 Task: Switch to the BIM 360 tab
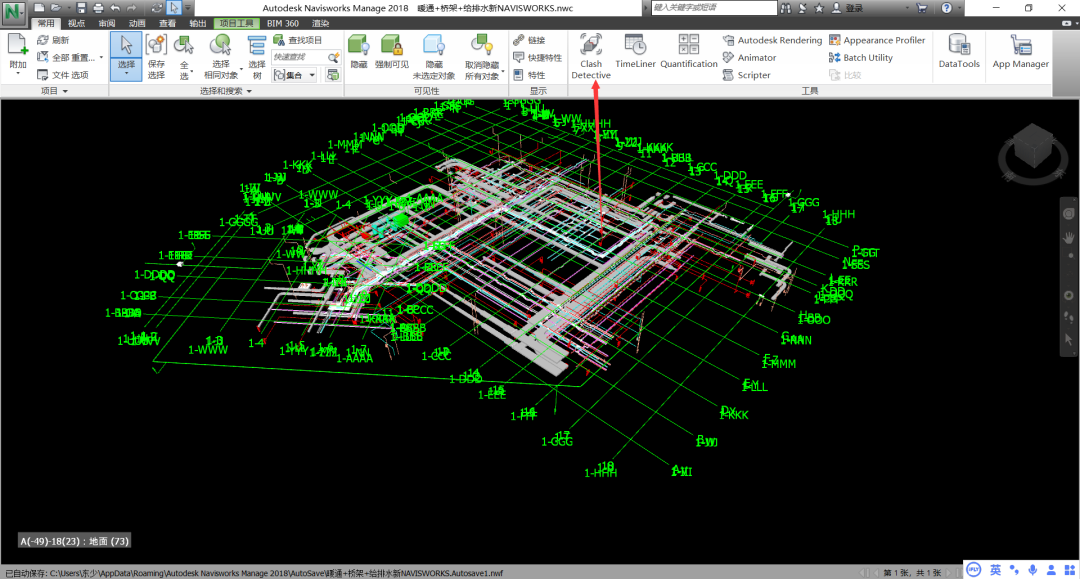282,23
